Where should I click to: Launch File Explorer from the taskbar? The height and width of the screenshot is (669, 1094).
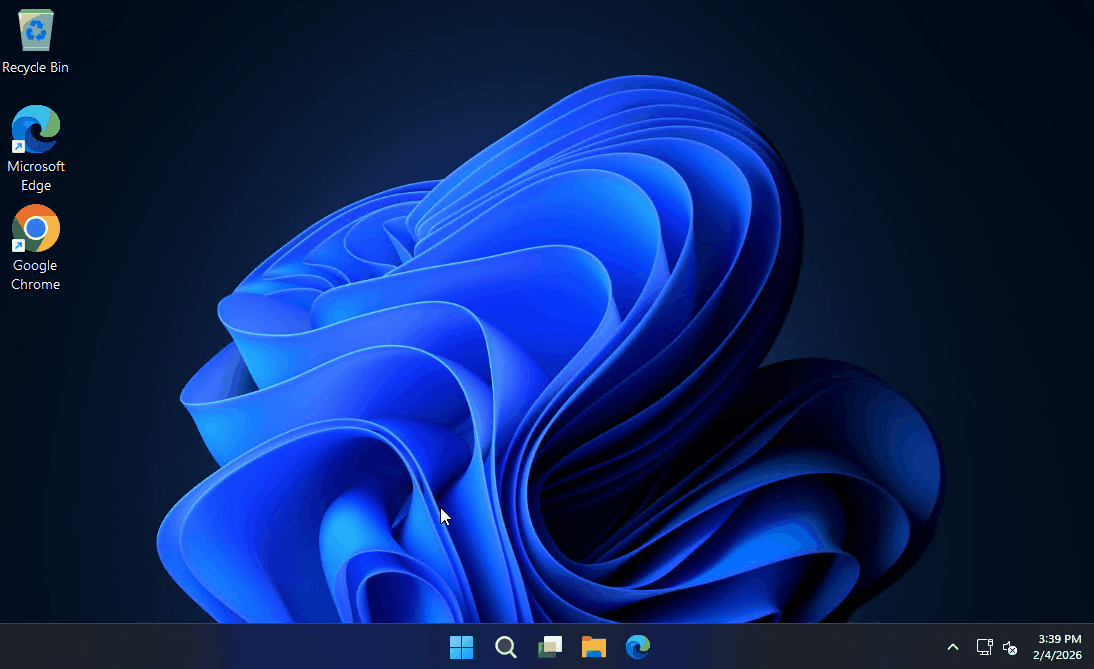[x=594, y=647]
